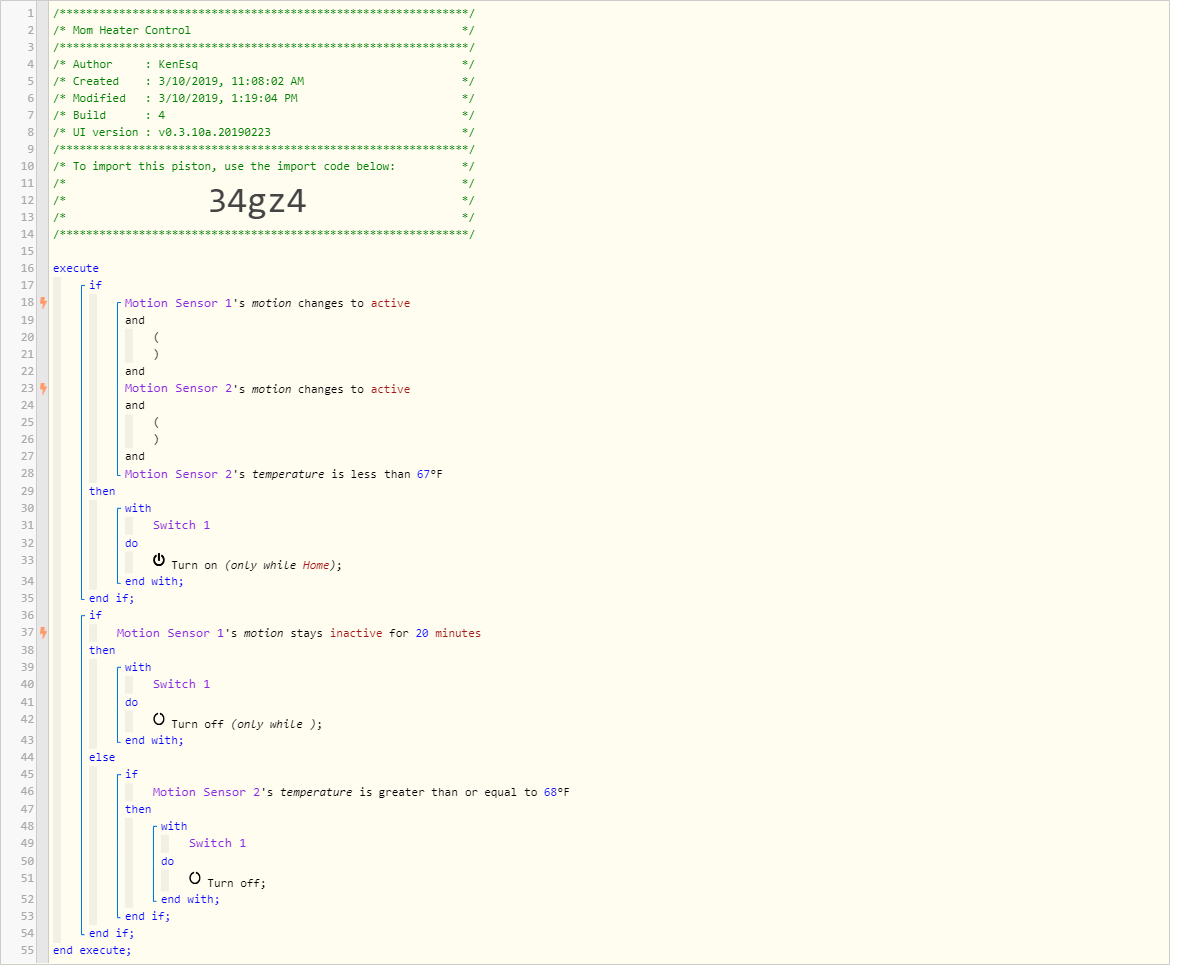Click the opening parenthesis on line 20
Image resolution: width=1178 pixels, height=968 pixels.
(156, 337)
